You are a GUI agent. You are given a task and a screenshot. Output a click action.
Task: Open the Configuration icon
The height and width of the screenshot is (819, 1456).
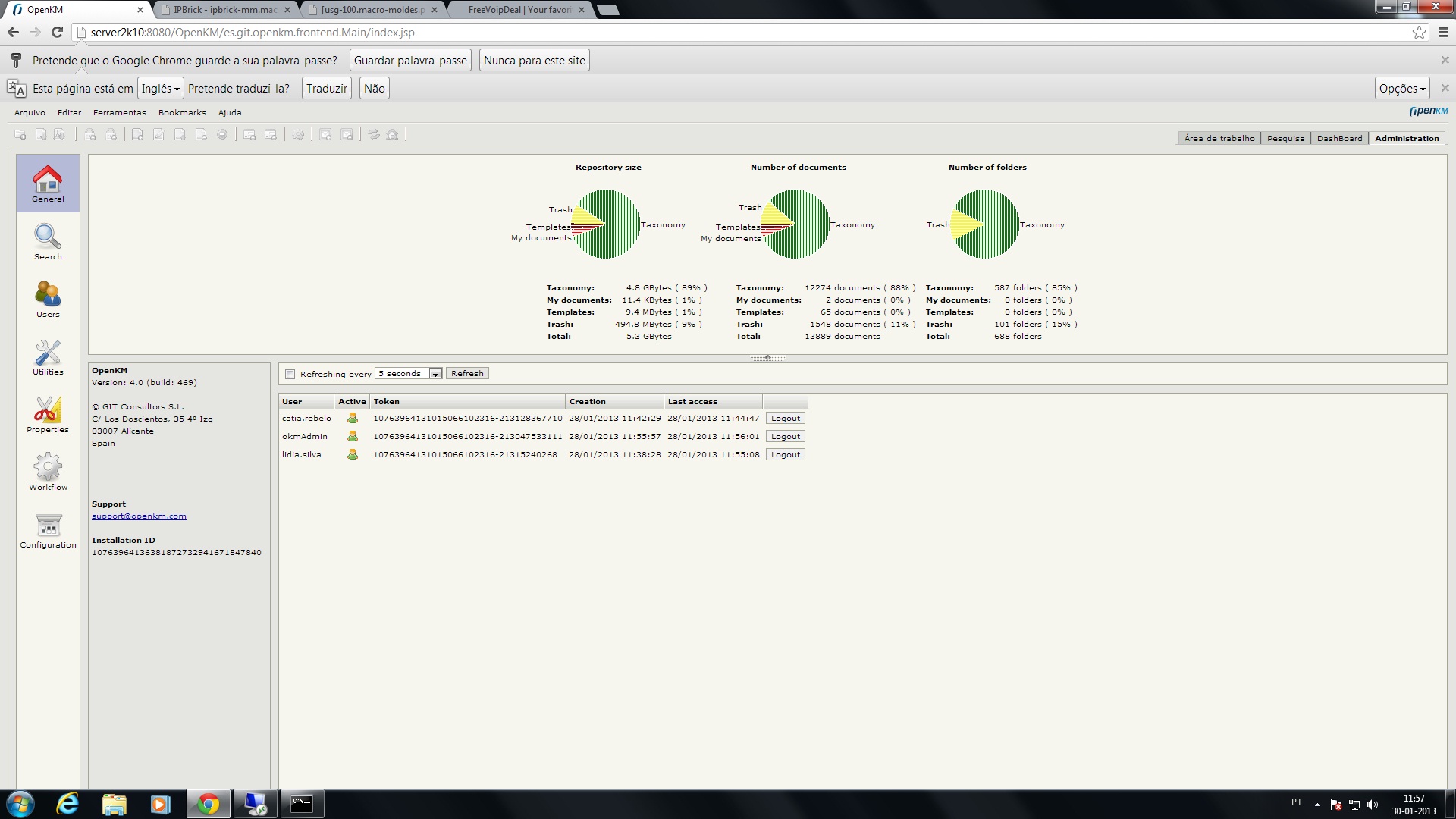pyautogui.click(x=48, y=529)
